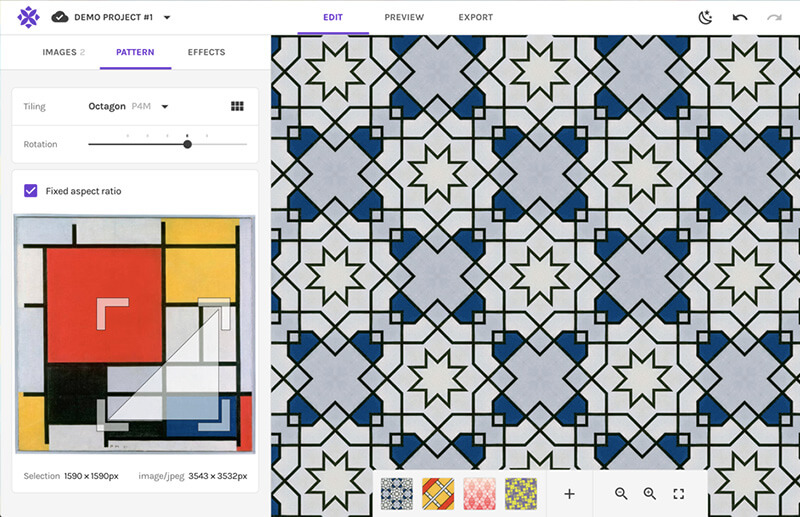Click the tiling grid view icon
Viewport: 800px width, 517px height.
click(x=237, y=106)
